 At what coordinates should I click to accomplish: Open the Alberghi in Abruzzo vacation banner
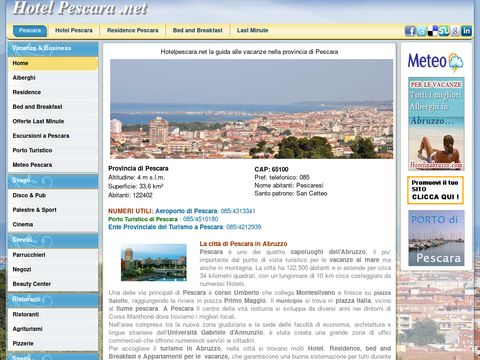click(x=436, y=124)
